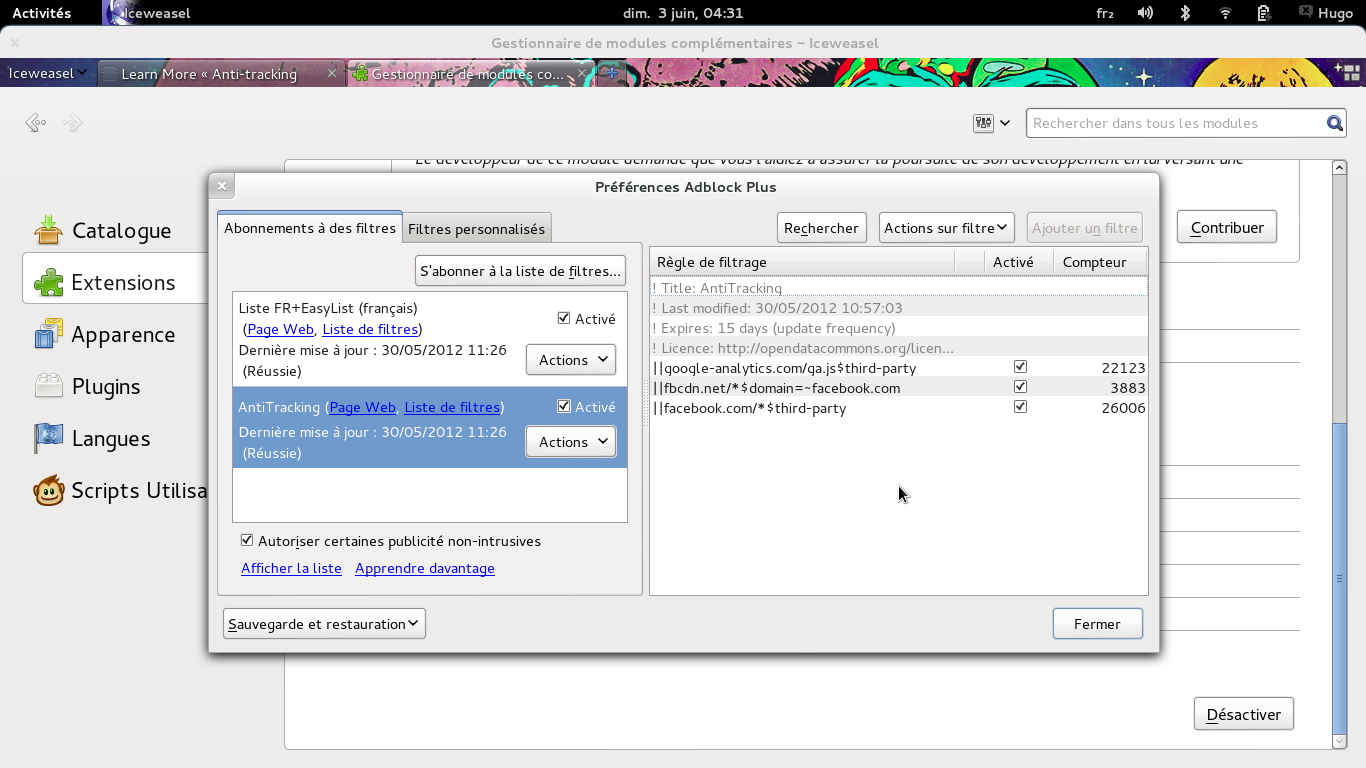Disable the google-analytics.com/ga.js filter checkbox
This screenshot has height=768, width=1366.
click(x=1020, y=367)
